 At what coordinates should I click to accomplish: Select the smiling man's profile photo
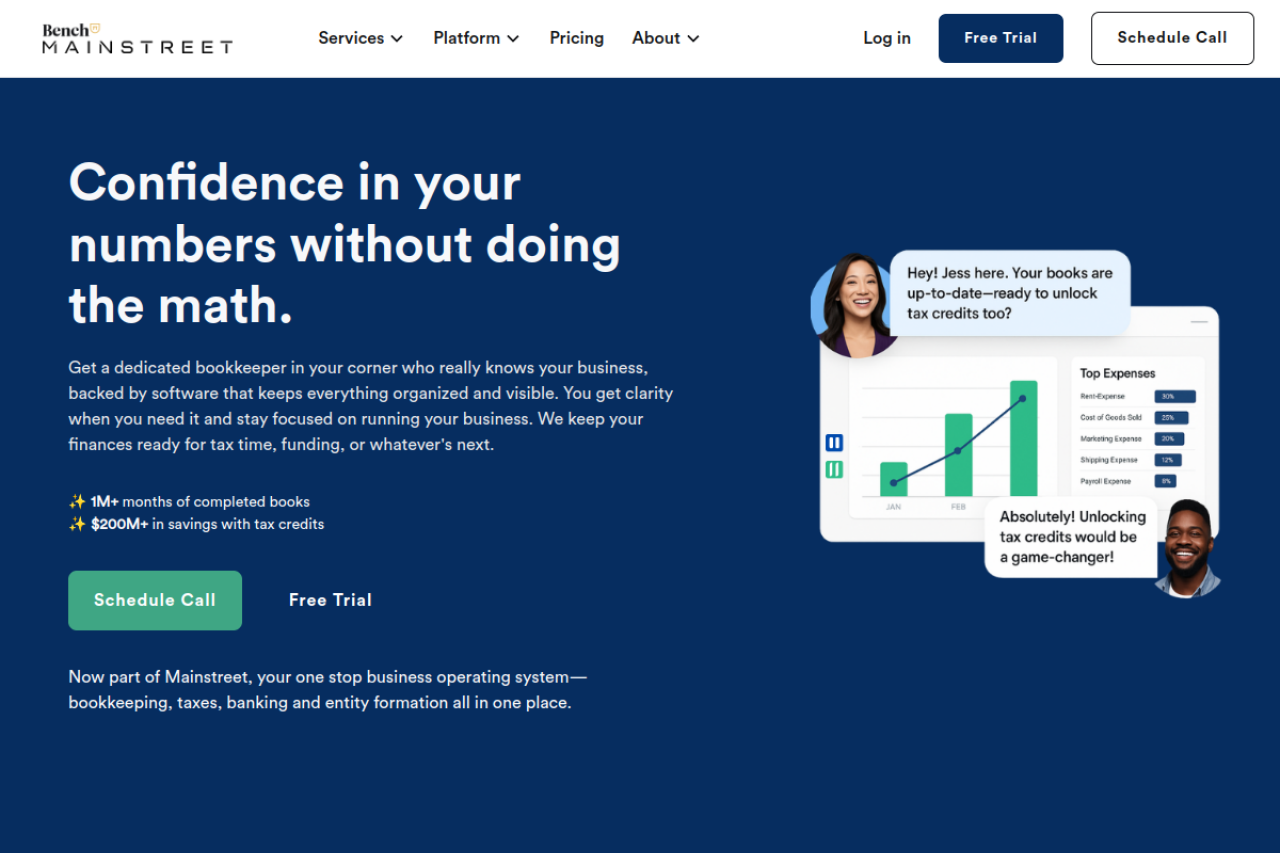[1187, 549]
